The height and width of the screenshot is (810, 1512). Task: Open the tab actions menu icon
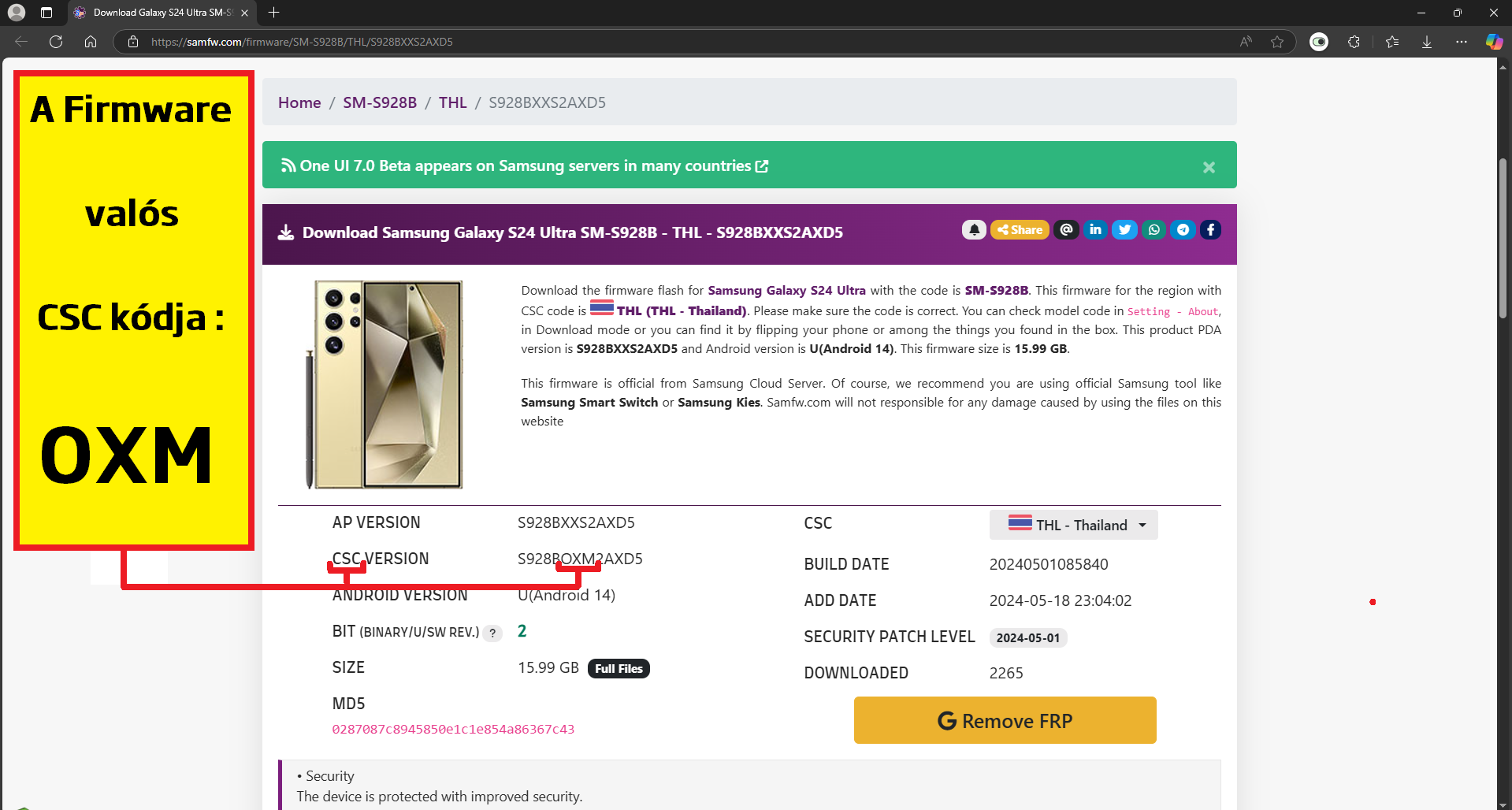46,13
